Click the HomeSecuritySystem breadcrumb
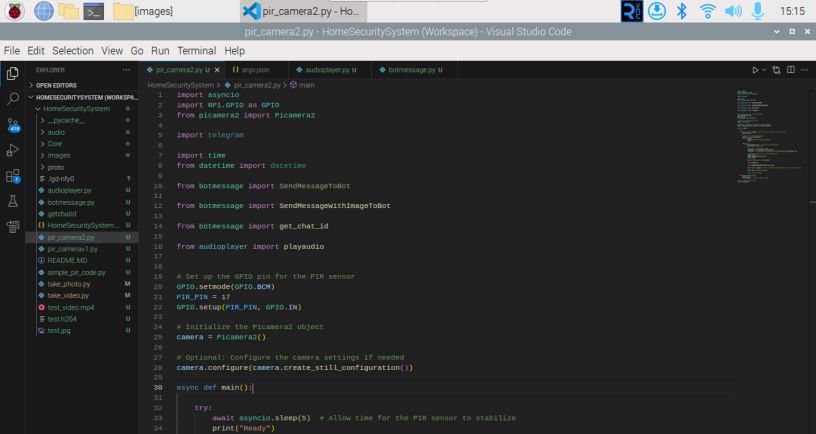The width and height of the screenshot is (816, 434). (181, 85)
